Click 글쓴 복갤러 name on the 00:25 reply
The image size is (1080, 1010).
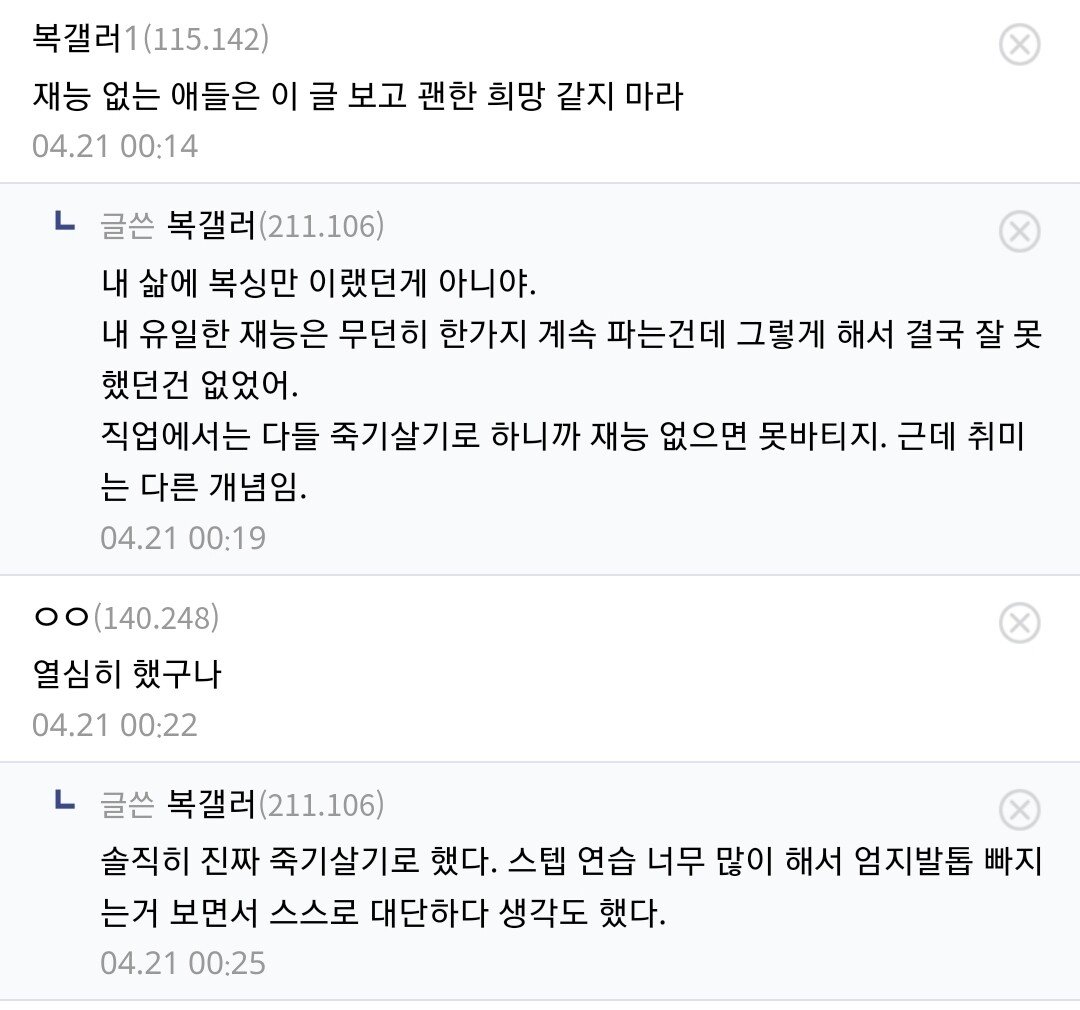[x=212, y=804]
